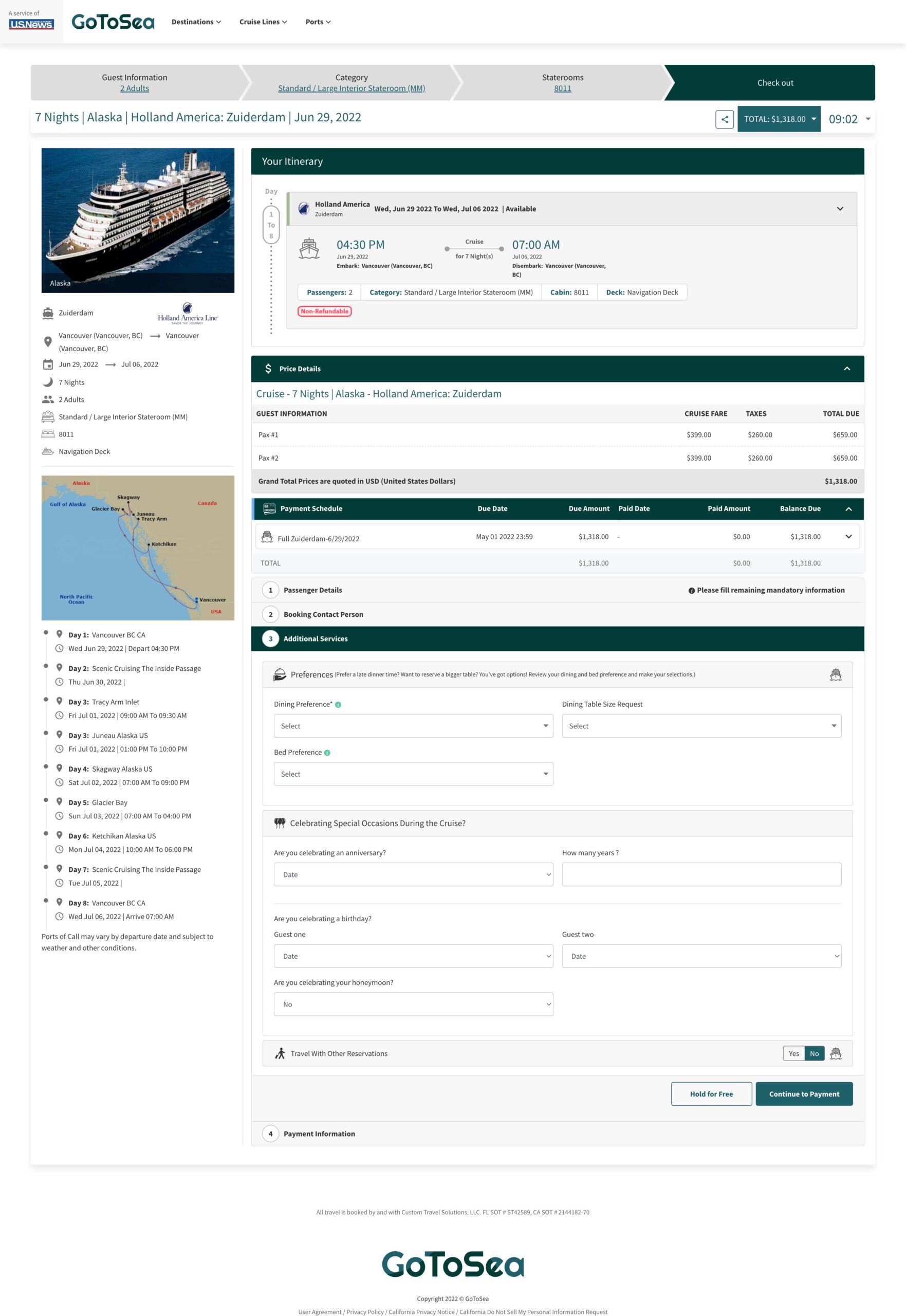Open the Booking Contact Person step
The height and width of the screenshot is (1316, 906).
(x=558, y=614)
